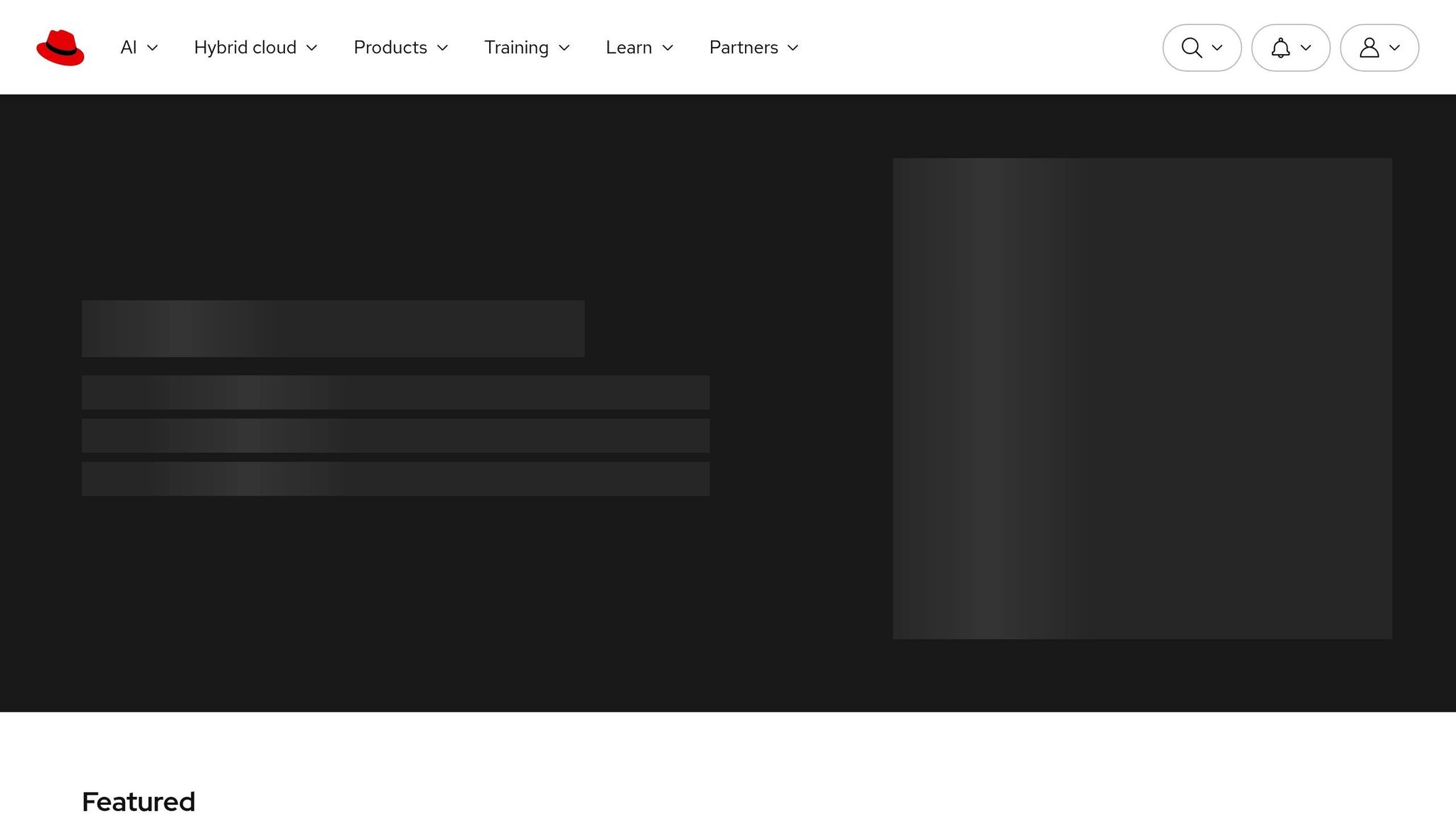1456x819 pixels.
Task: Open the Training menu
Action: point(516,48)
